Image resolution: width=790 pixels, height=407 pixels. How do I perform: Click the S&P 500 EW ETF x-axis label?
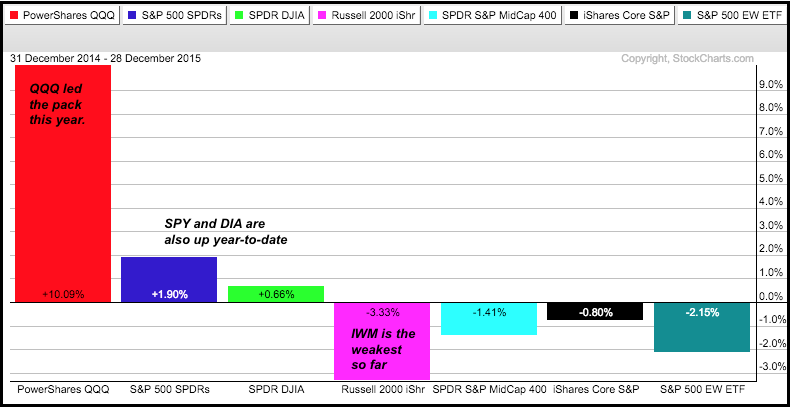[x=703, y=388]
